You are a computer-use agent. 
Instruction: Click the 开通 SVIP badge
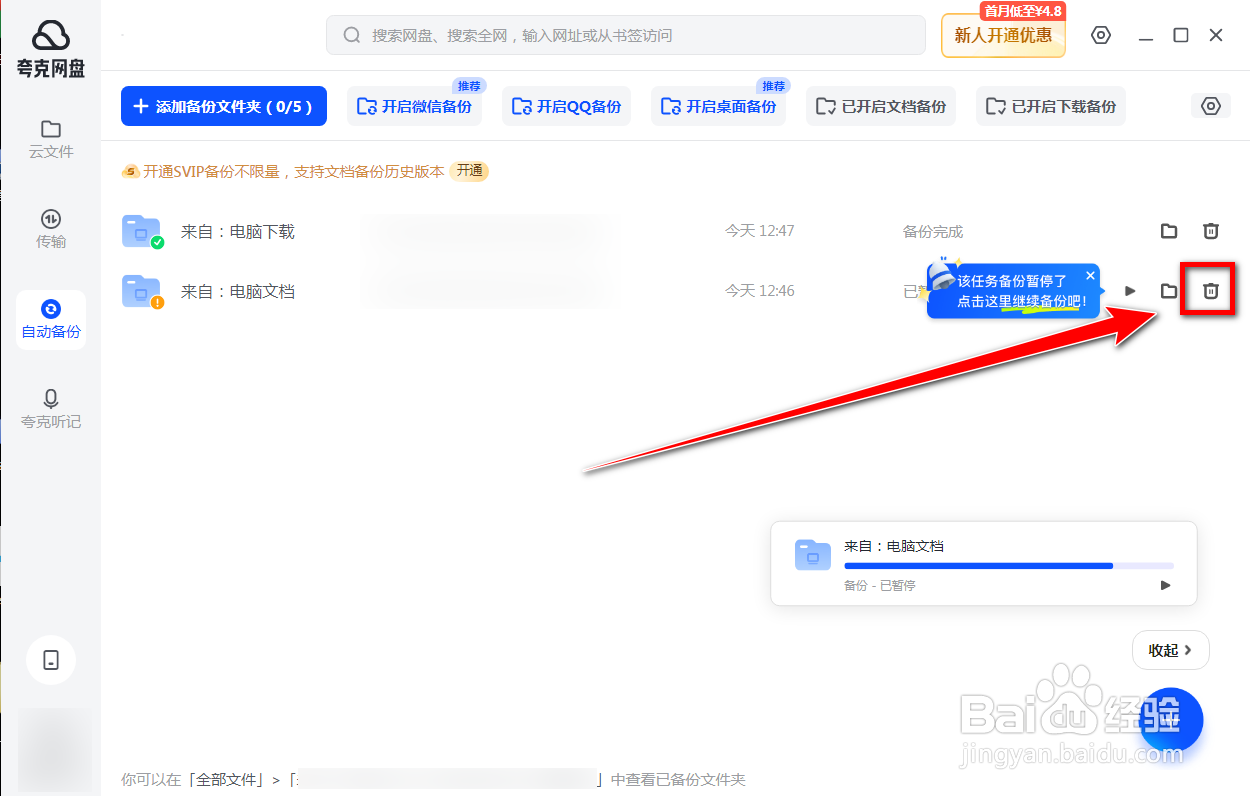[x=470, y=171]
